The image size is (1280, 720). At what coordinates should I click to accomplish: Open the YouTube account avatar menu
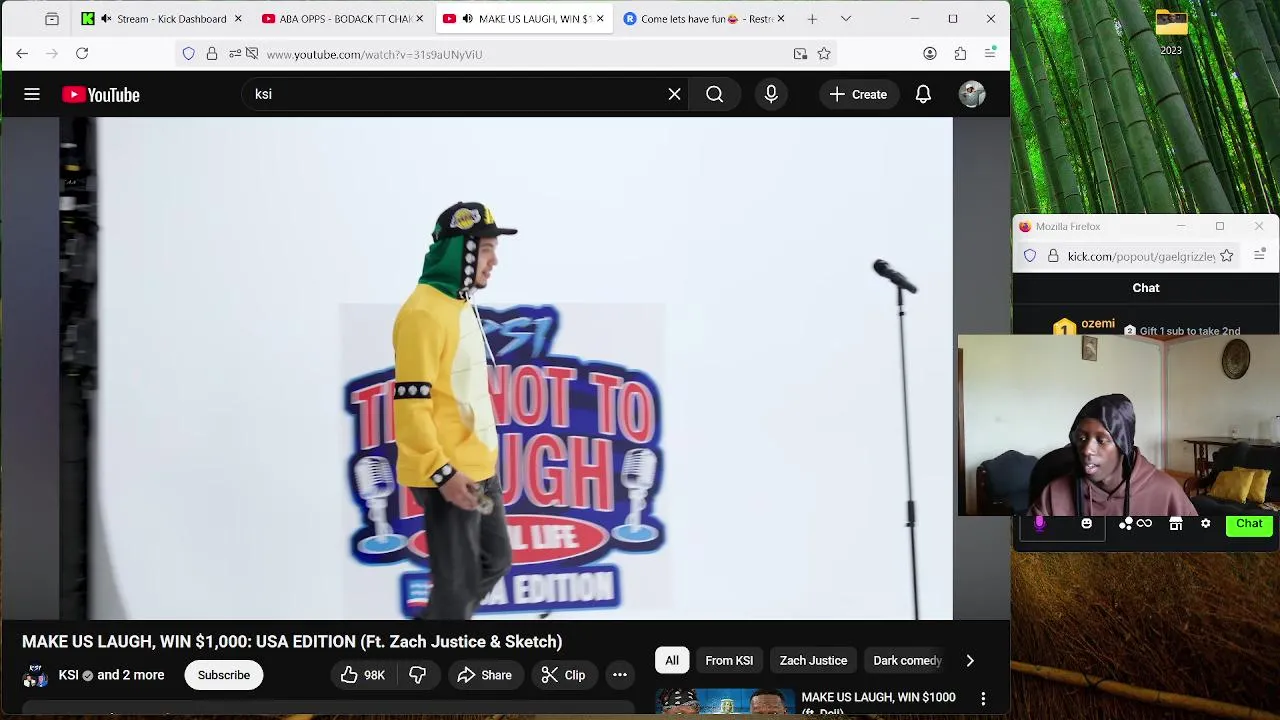(972, 94)
